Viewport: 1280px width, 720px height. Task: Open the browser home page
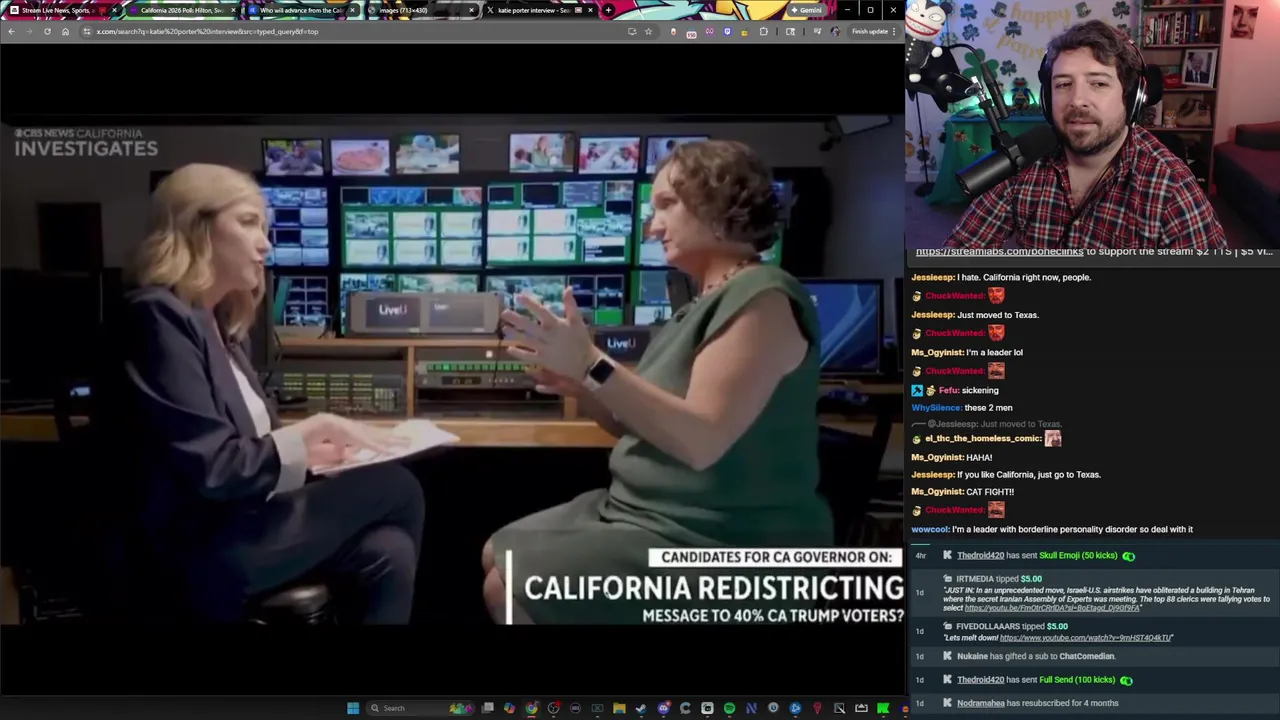point(65,31)
